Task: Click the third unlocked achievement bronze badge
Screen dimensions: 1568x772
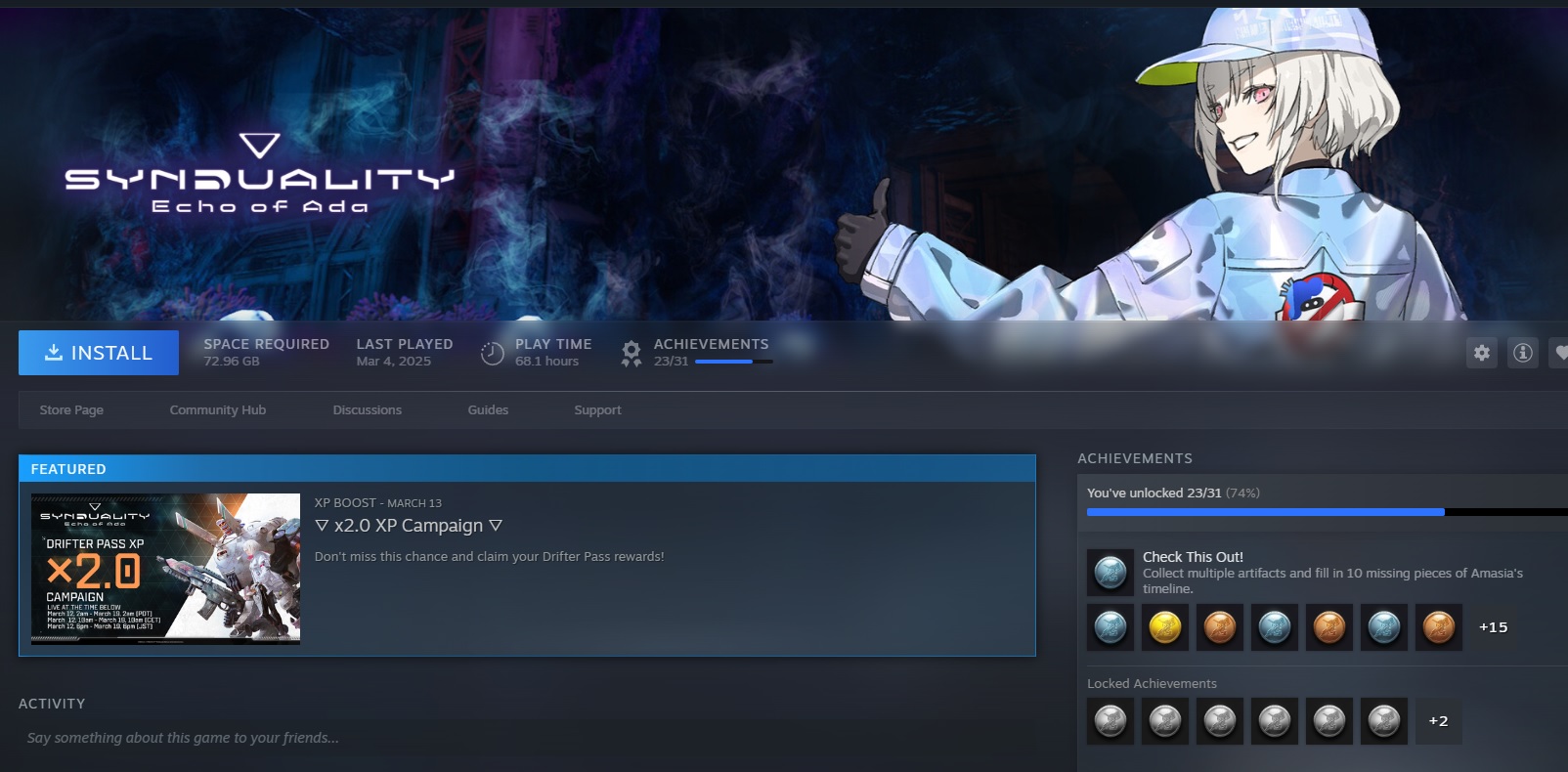Action: point(1220,627)
